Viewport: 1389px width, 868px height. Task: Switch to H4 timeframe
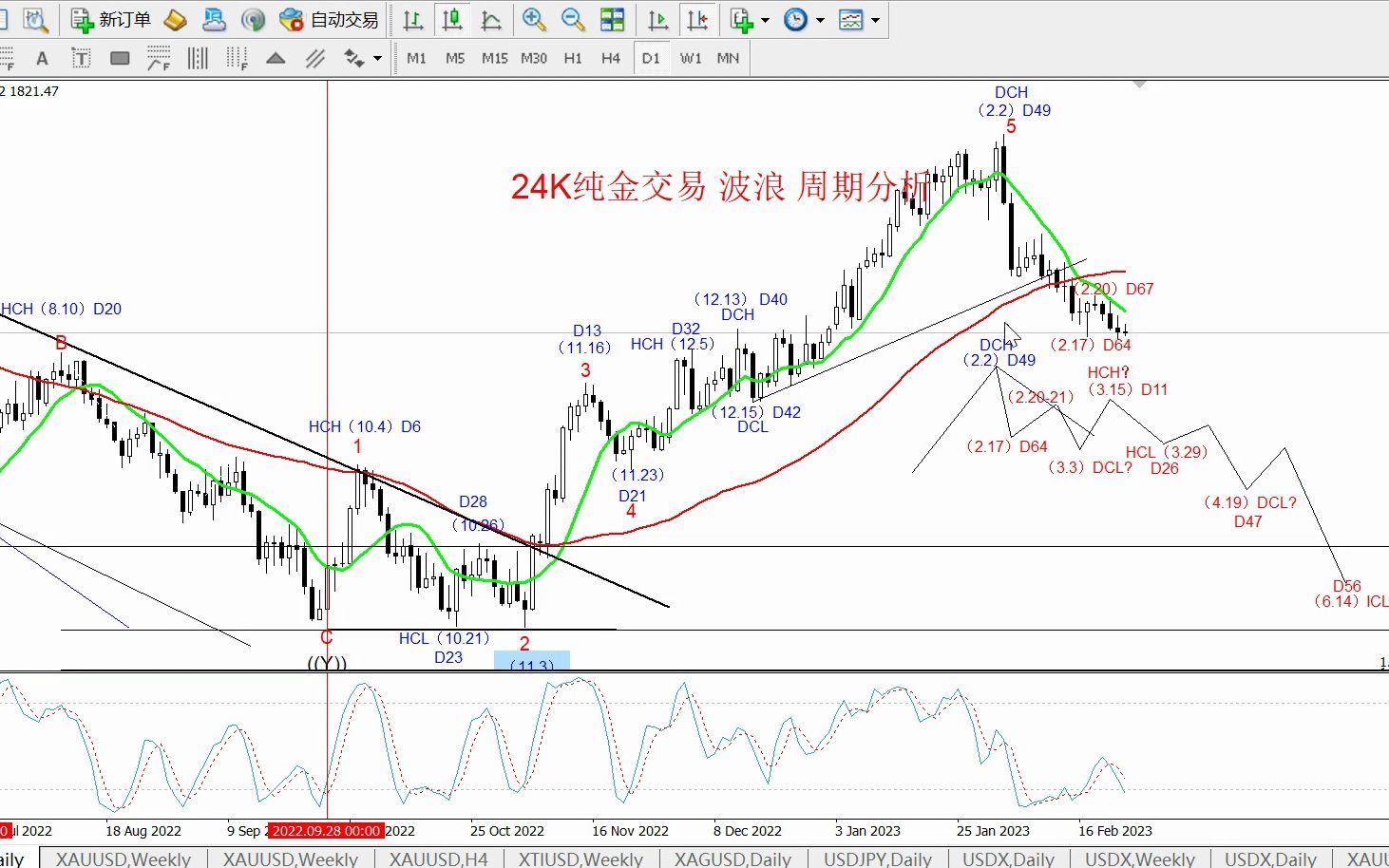pyautogui.click(x=611, y=58)
